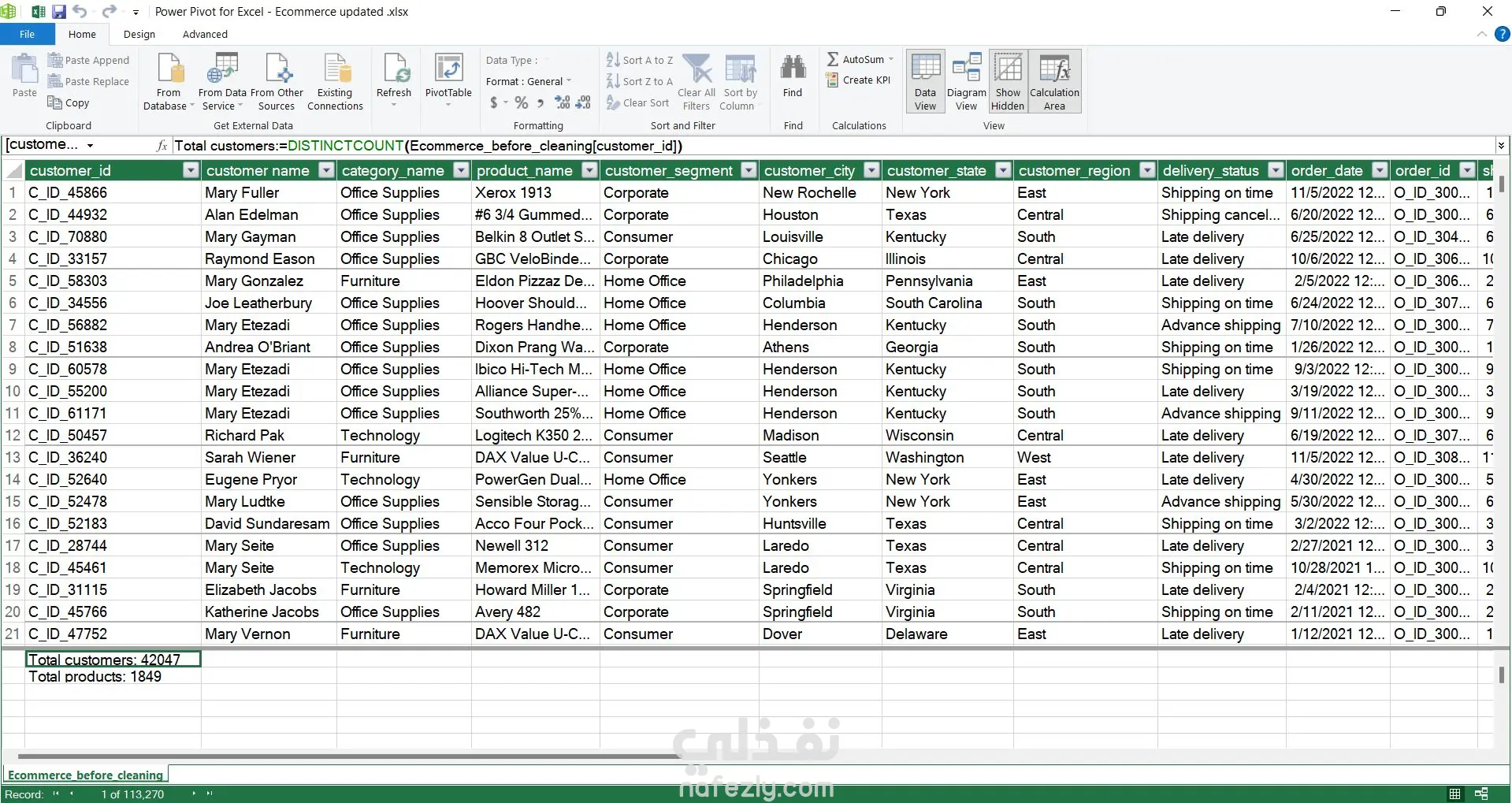Viewport: 1512px width, 803px height.
Task: Open category_name column filter dropdown
Action: point(462,170)
